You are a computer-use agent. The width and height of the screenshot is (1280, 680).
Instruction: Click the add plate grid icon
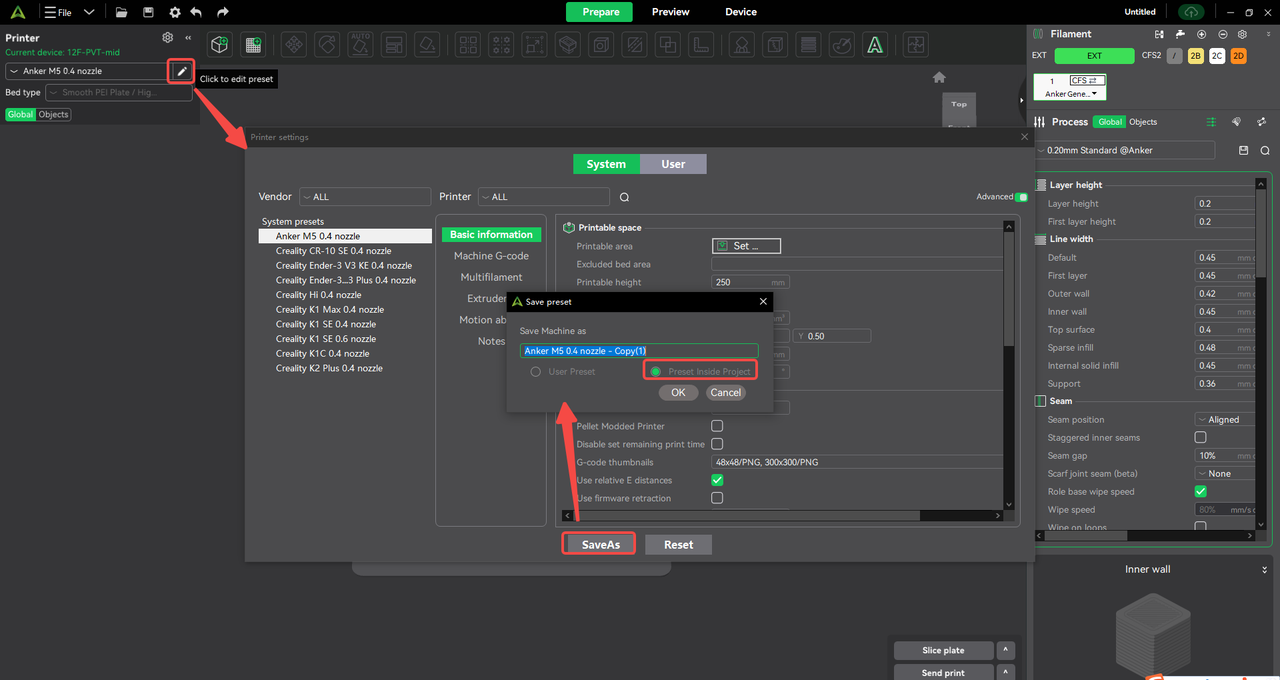pos(253,45)
